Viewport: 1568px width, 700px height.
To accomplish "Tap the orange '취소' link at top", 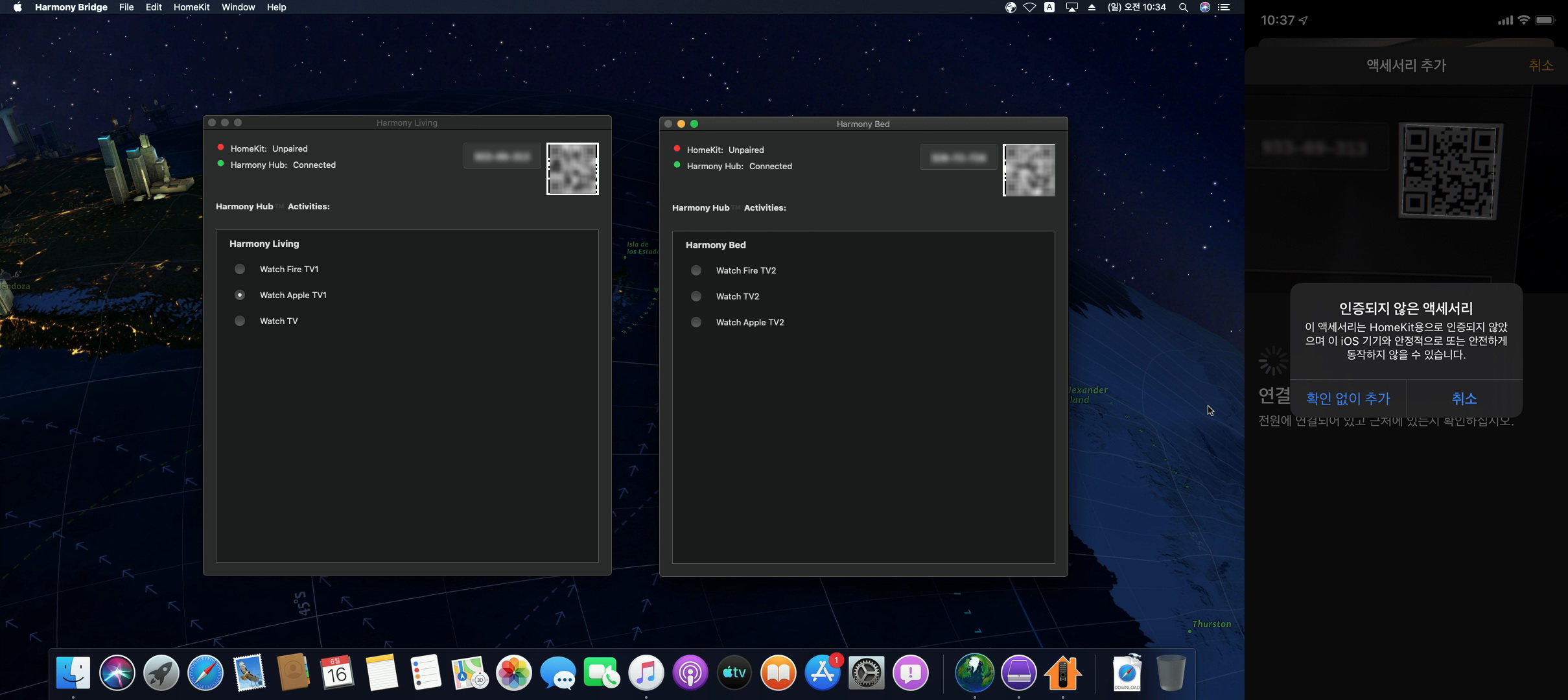I will (x=1540, y=65).
